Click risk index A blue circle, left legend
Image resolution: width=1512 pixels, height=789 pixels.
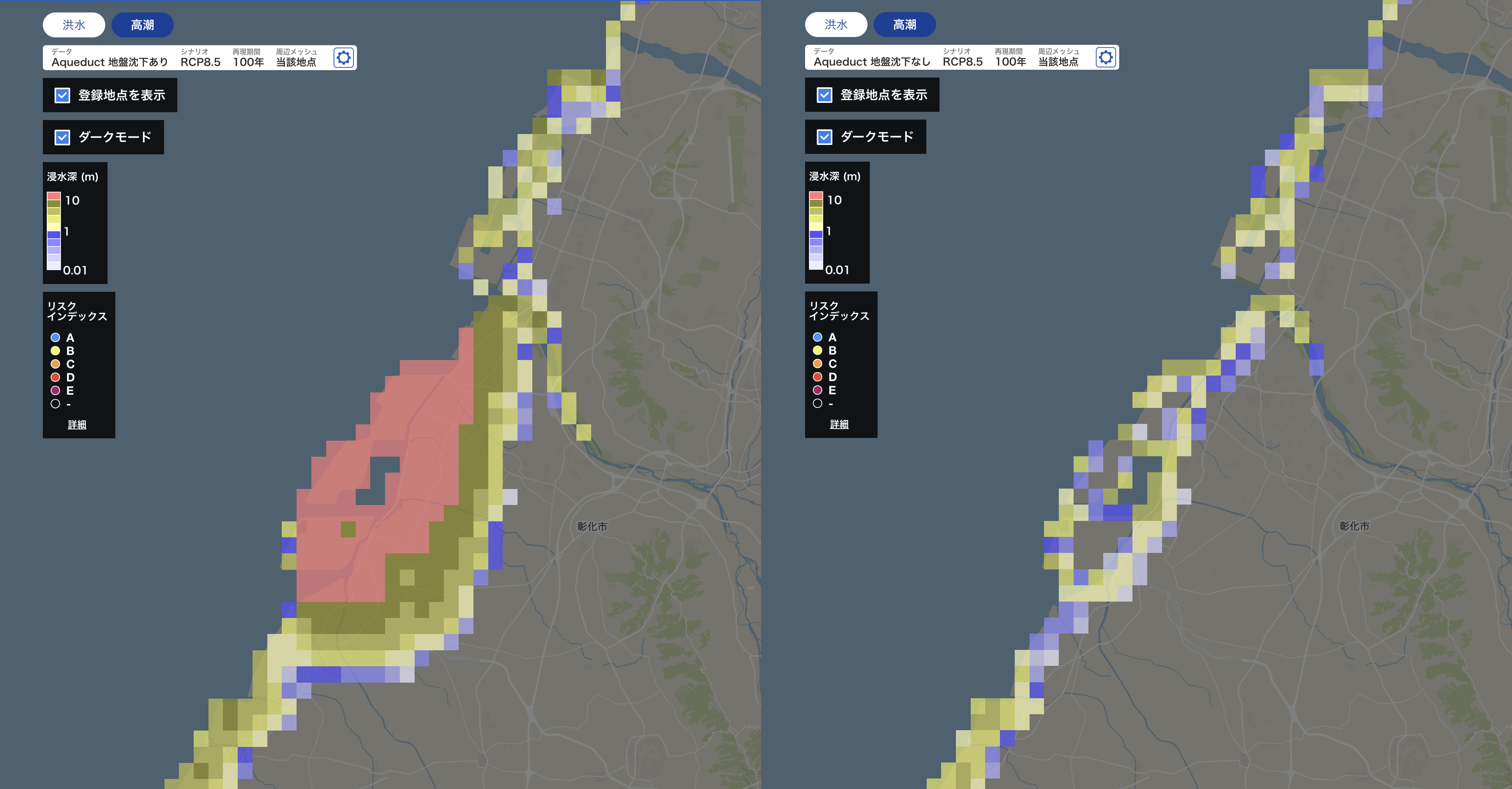(55, 337)
